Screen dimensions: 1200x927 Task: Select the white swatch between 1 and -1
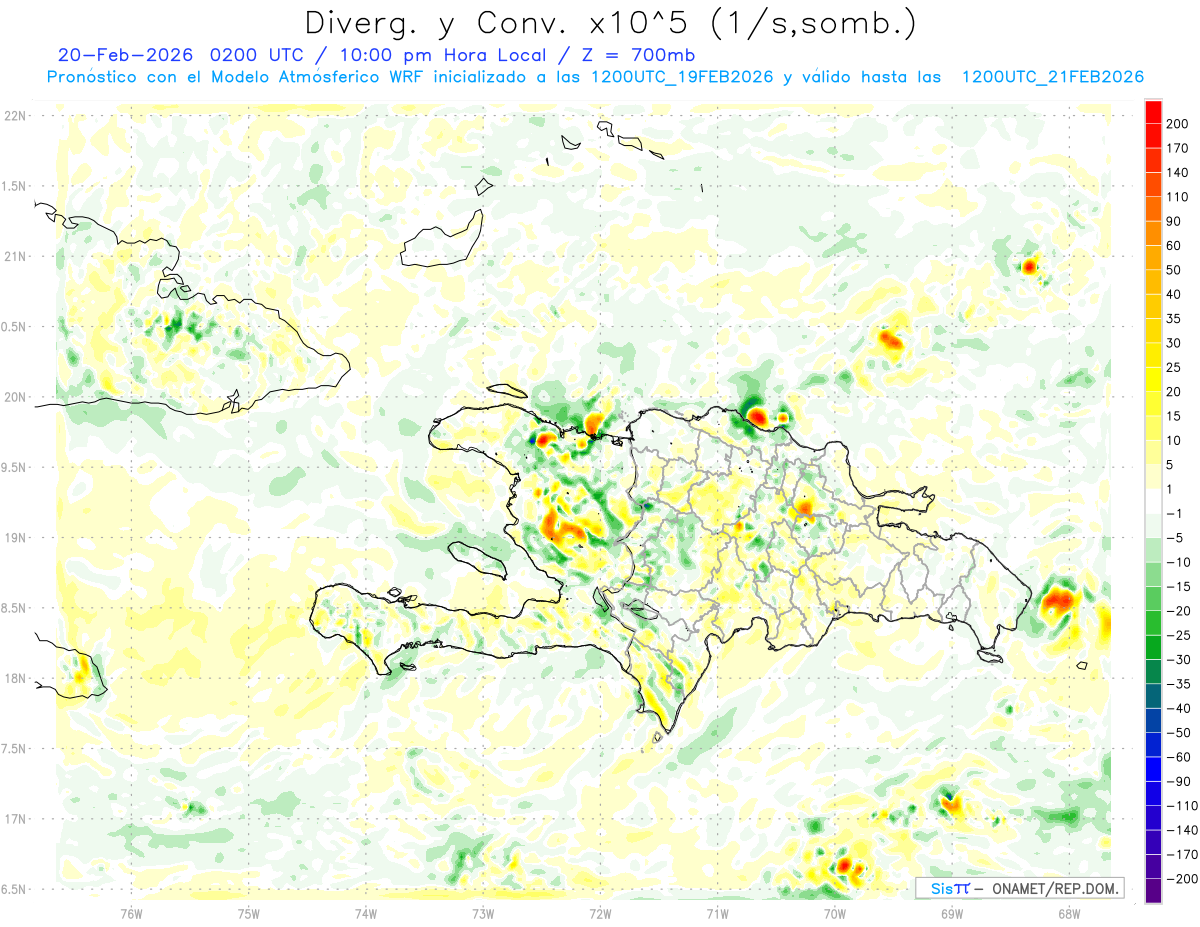click(x=1153, y=501)
